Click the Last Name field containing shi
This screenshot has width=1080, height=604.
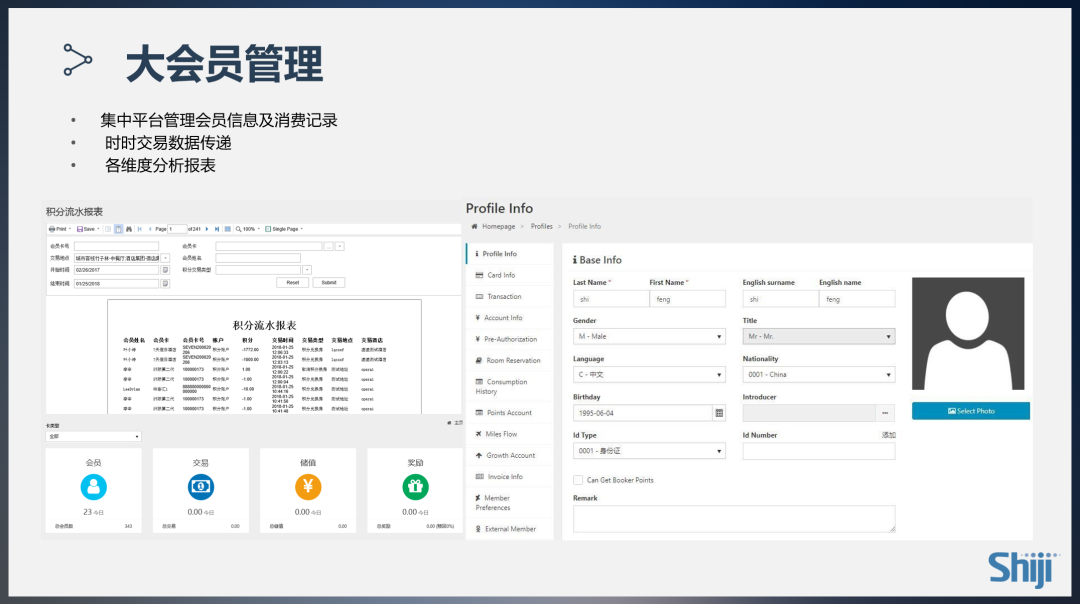pyautogui.click(x=611, y=299)
